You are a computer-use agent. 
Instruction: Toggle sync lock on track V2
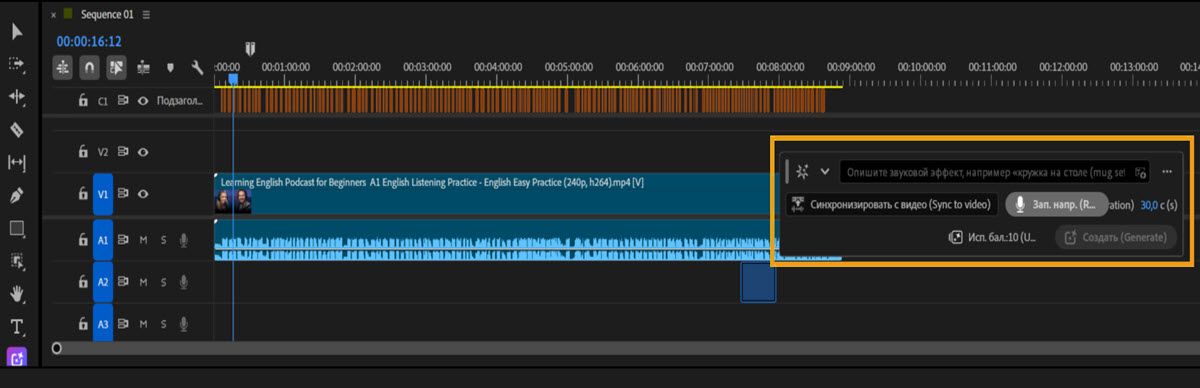124,152
